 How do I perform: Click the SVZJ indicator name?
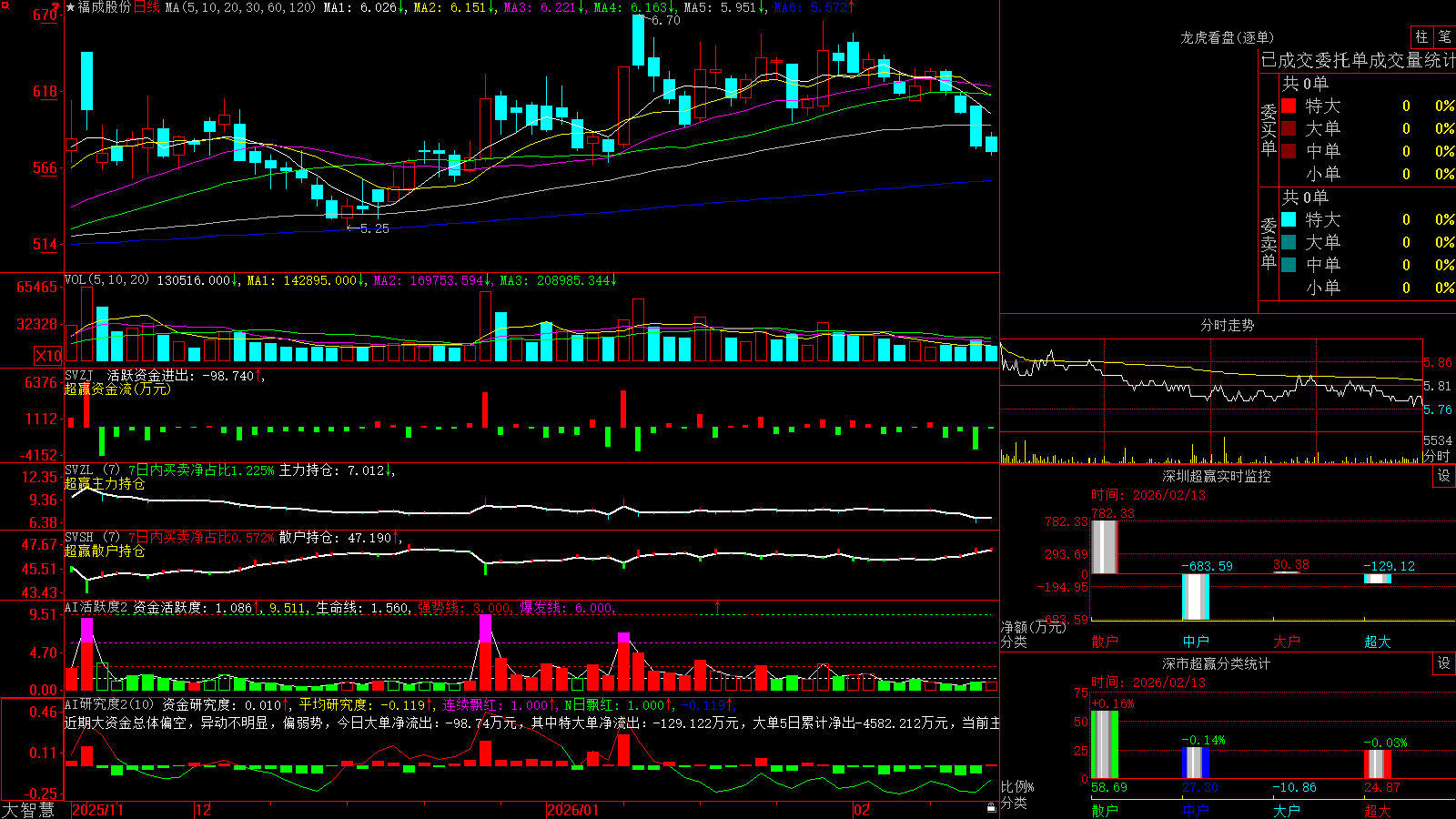click(x=78, y=375)
